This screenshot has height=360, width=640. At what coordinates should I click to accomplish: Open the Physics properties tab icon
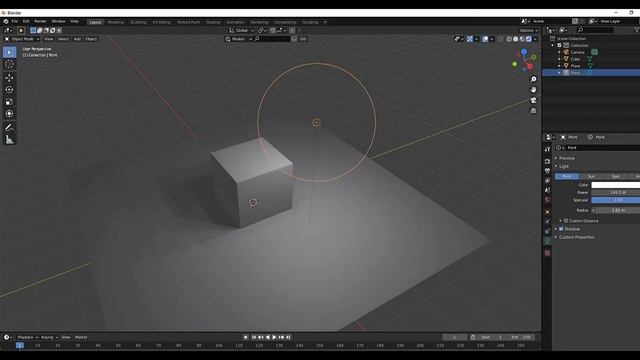[x=547, y=222]
